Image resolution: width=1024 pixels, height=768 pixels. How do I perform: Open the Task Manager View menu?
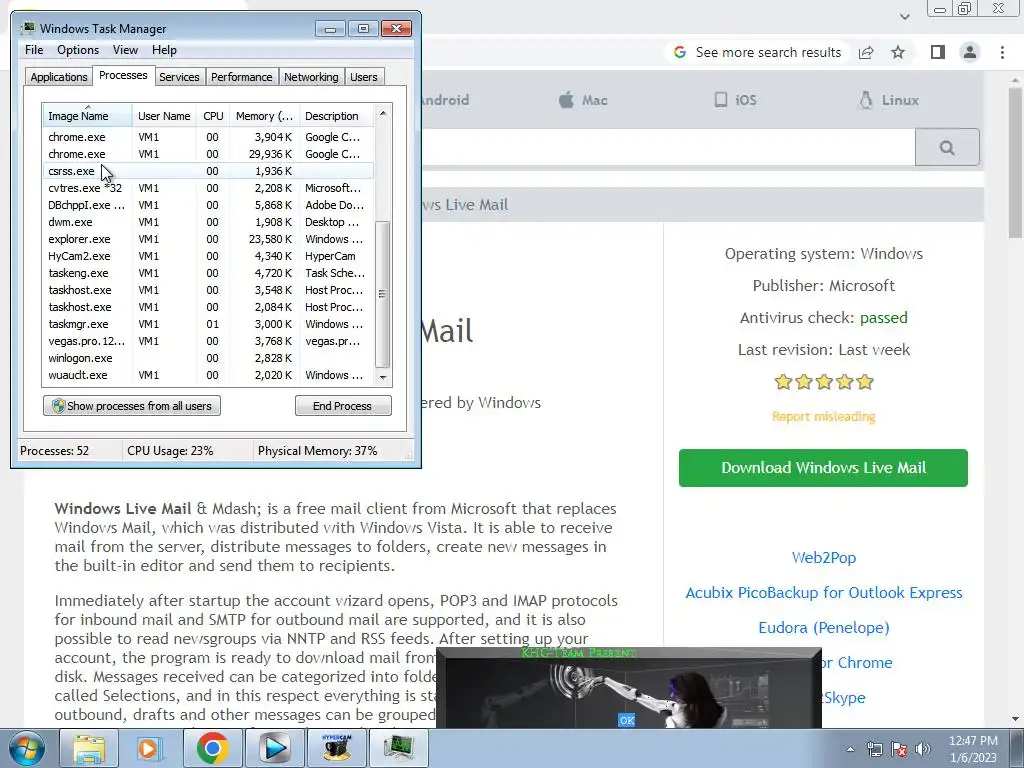coord(125,50)
